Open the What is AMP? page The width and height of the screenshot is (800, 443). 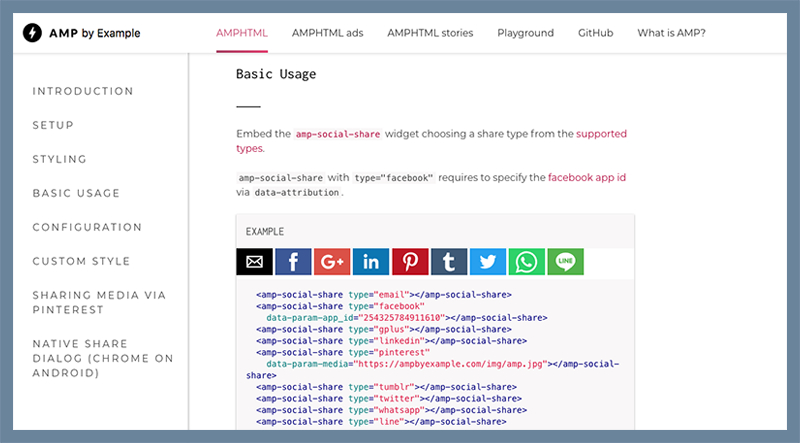click(671, 33)
